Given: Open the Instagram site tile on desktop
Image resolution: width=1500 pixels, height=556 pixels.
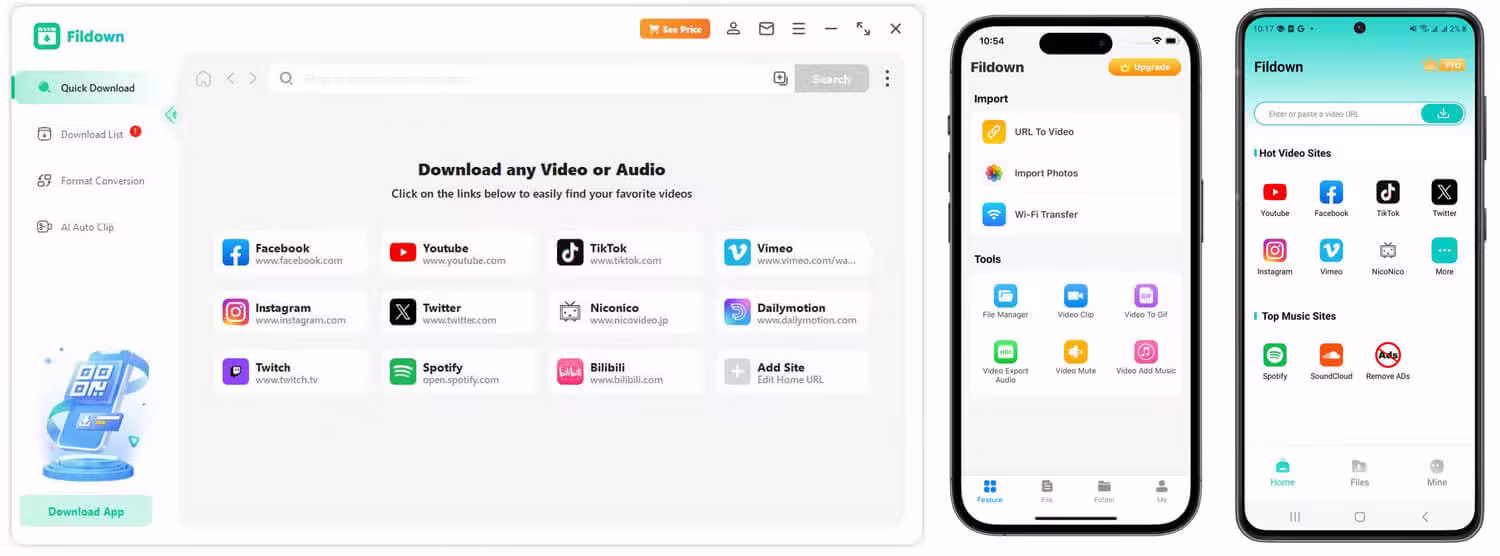Looking at the screenshot, I should click(291, 312).
